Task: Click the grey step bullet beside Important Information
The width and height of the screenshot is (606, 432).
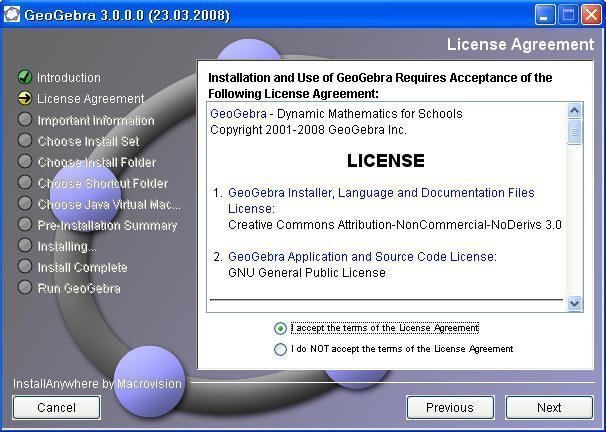Action: [25, 119]
